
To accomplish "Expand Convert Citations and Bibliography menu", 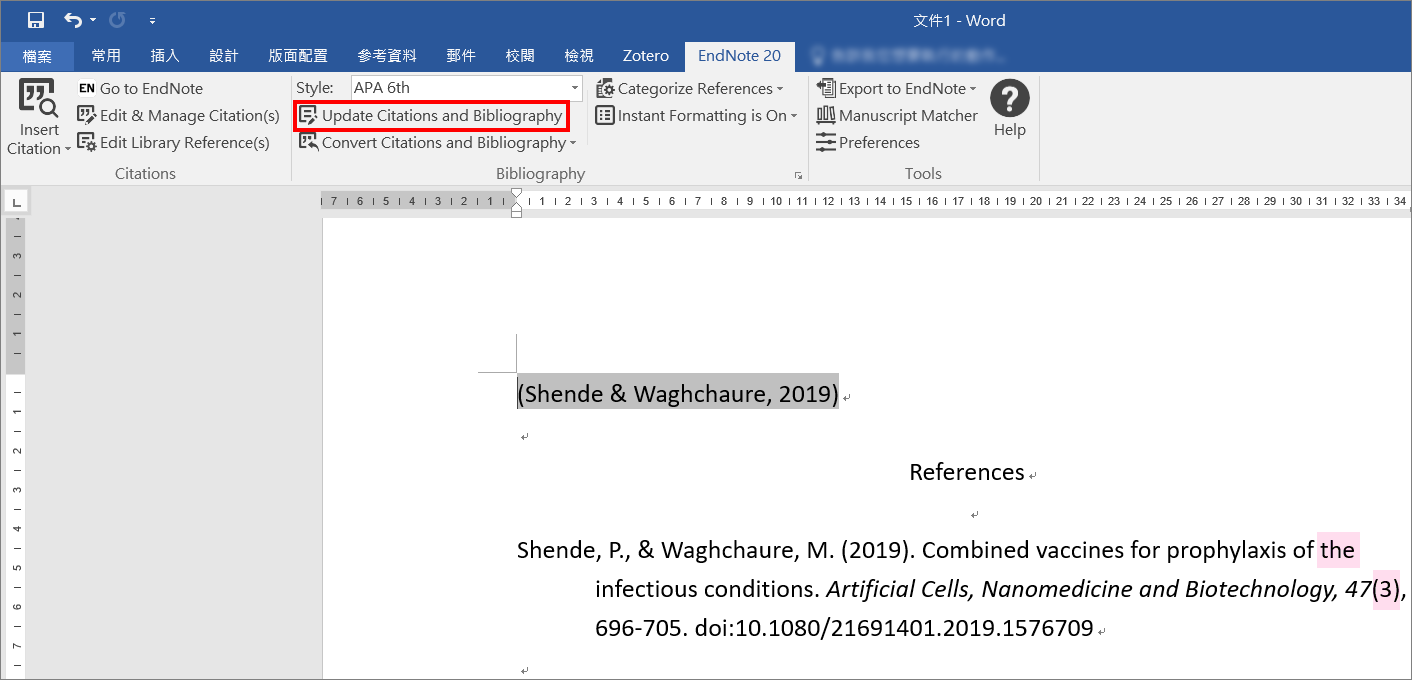I will (437, 143).
